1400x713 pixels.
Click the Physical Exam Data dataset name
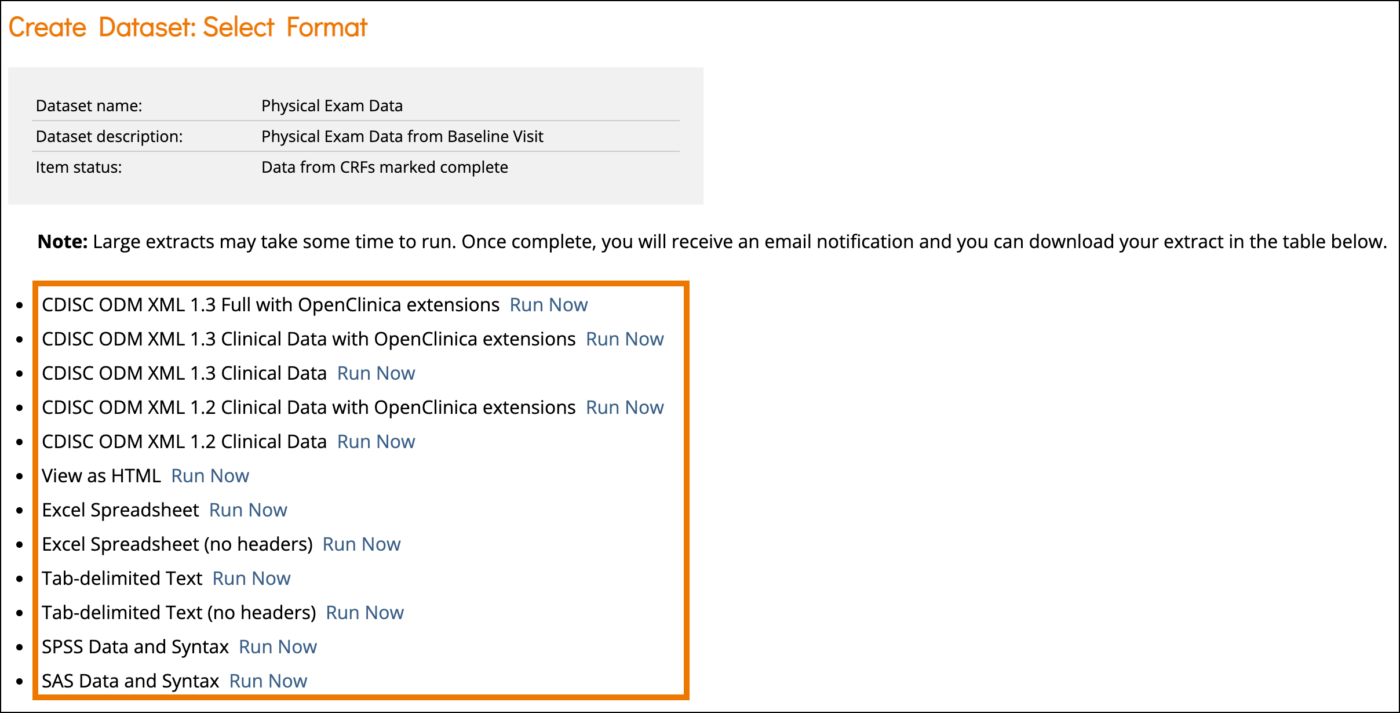coord(332,105)
